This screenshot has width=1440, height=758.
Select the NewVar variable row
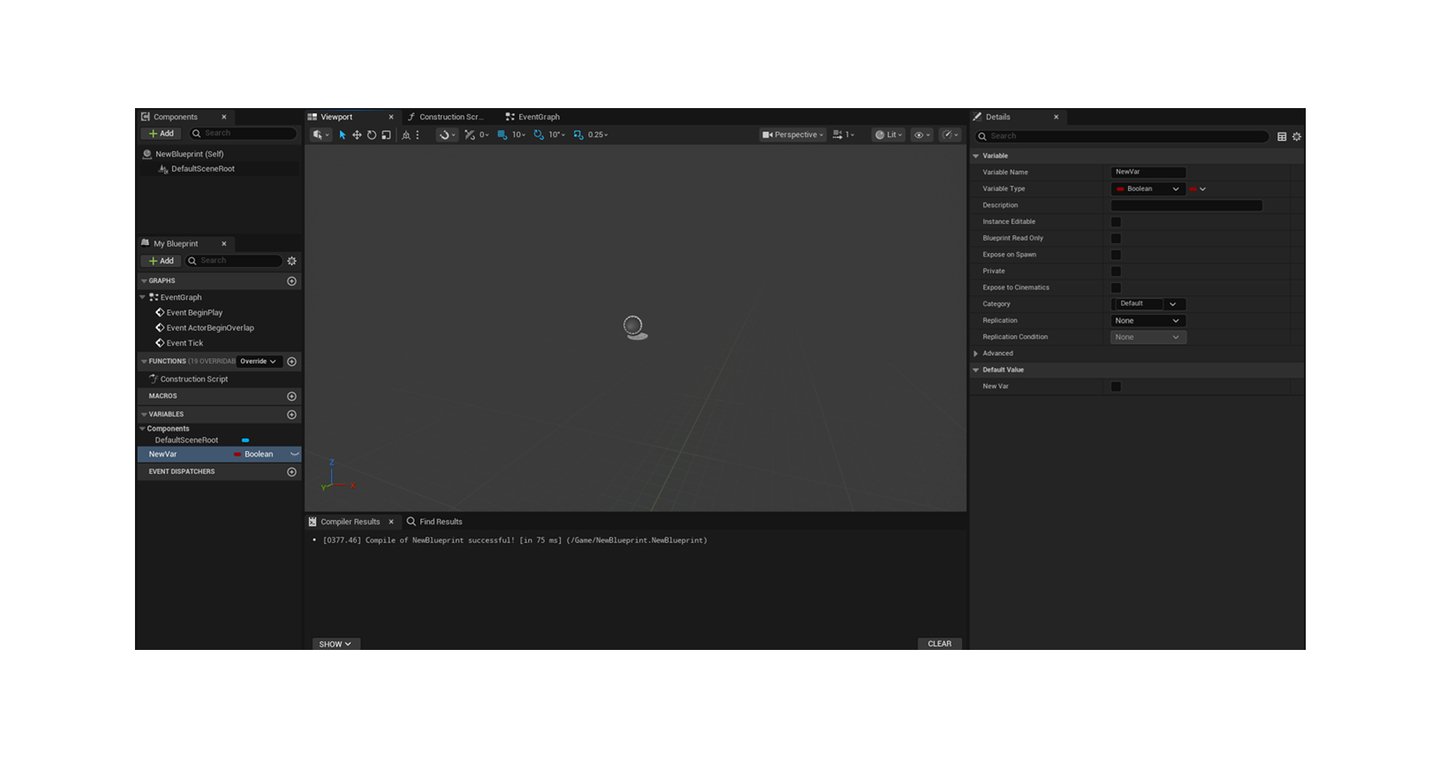coord(218,454)
